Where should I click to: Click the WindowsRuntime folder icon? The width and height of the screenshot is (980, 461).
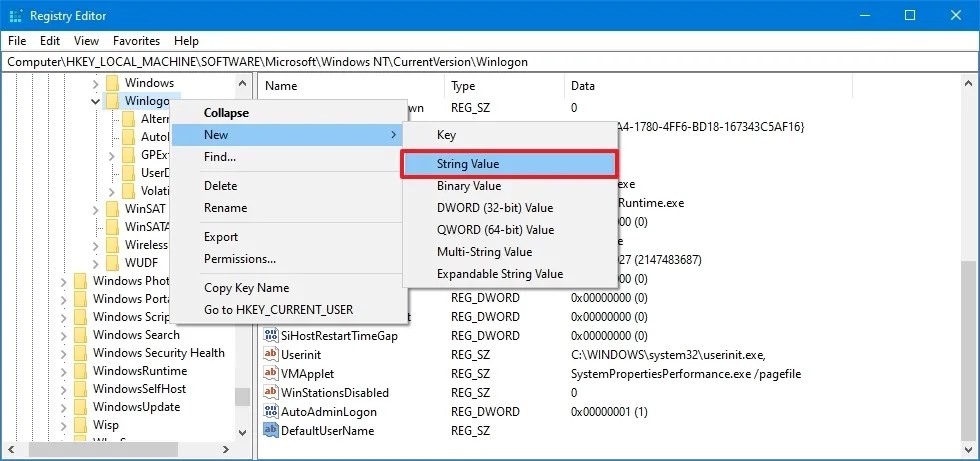81,371
